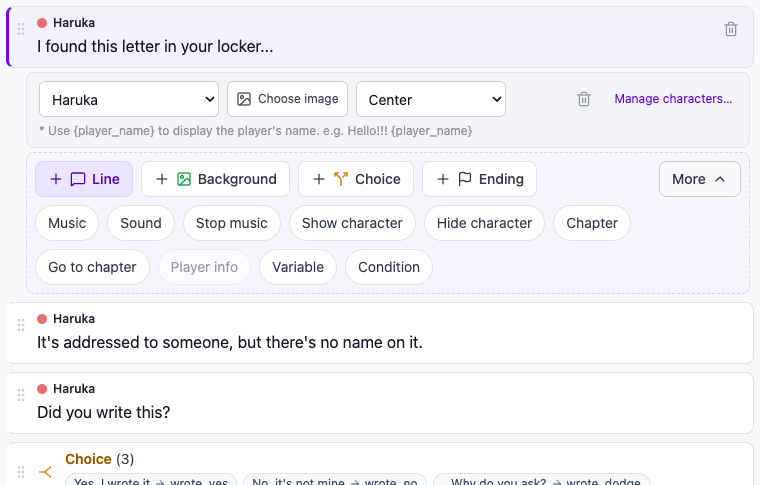This screenshot has height=485, width=760.
Task: Grab drag handle of "I found this letter" line
Action: point(21,29)
